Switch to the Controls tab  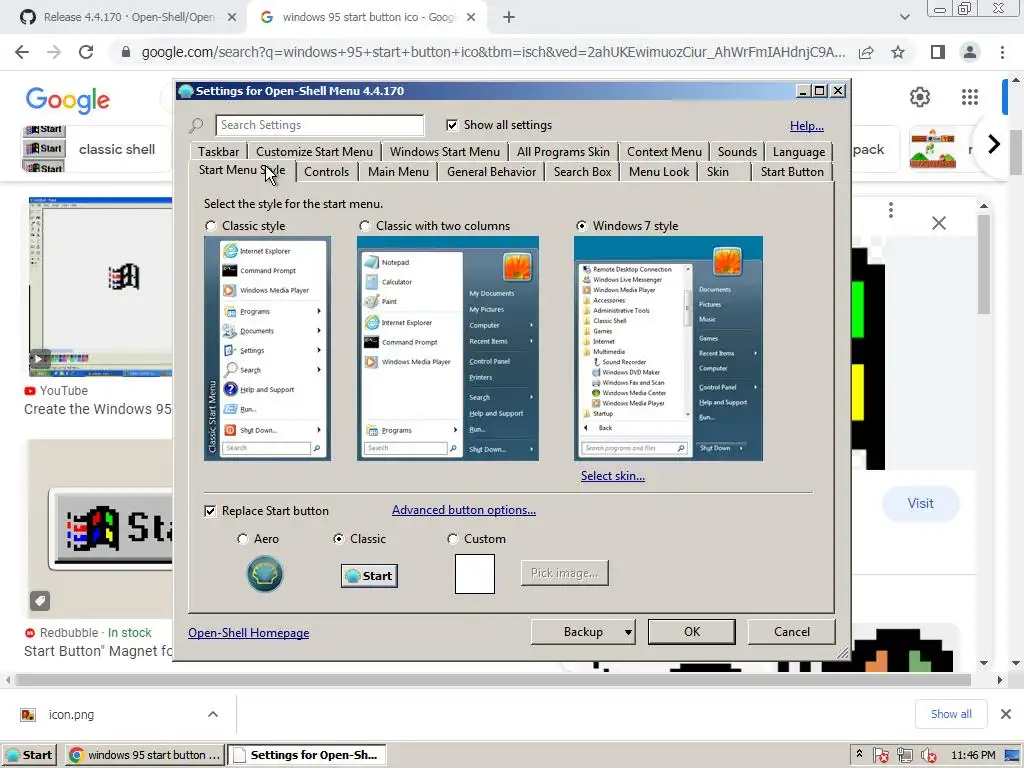[x=326, y=172]
